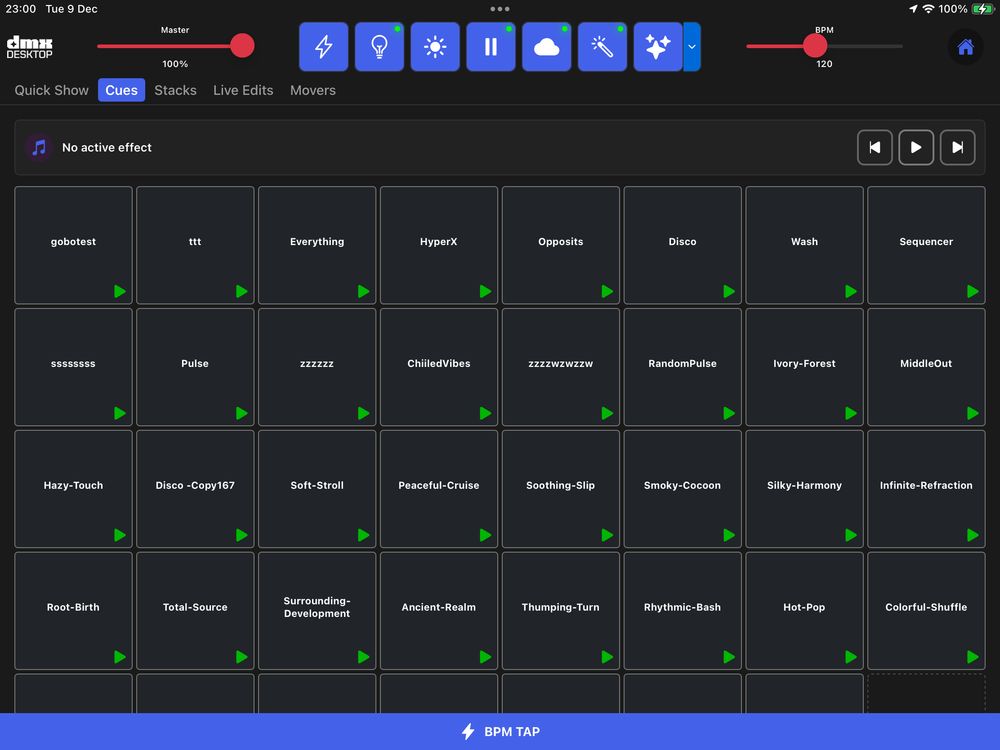Trigger the Pulse cue play arrow
This screenshot has height=750, width=1000.
click(242, 413)
